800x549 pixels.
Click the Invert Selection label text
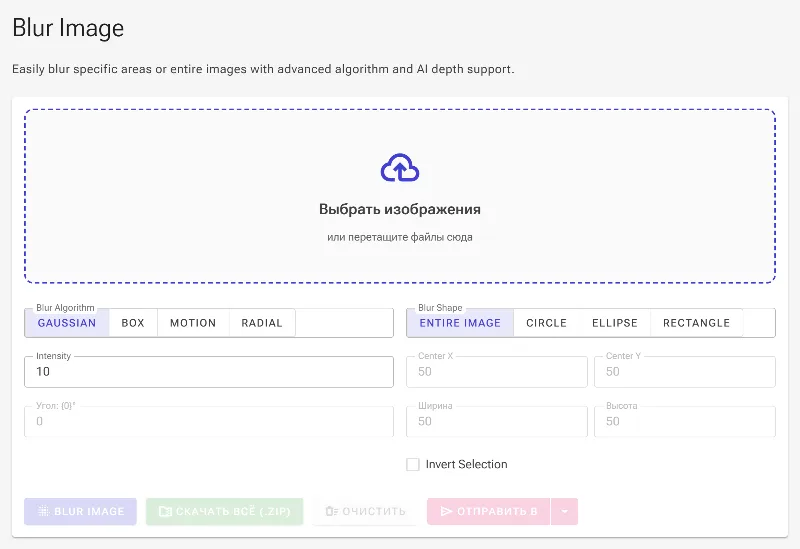pos(466,464)
